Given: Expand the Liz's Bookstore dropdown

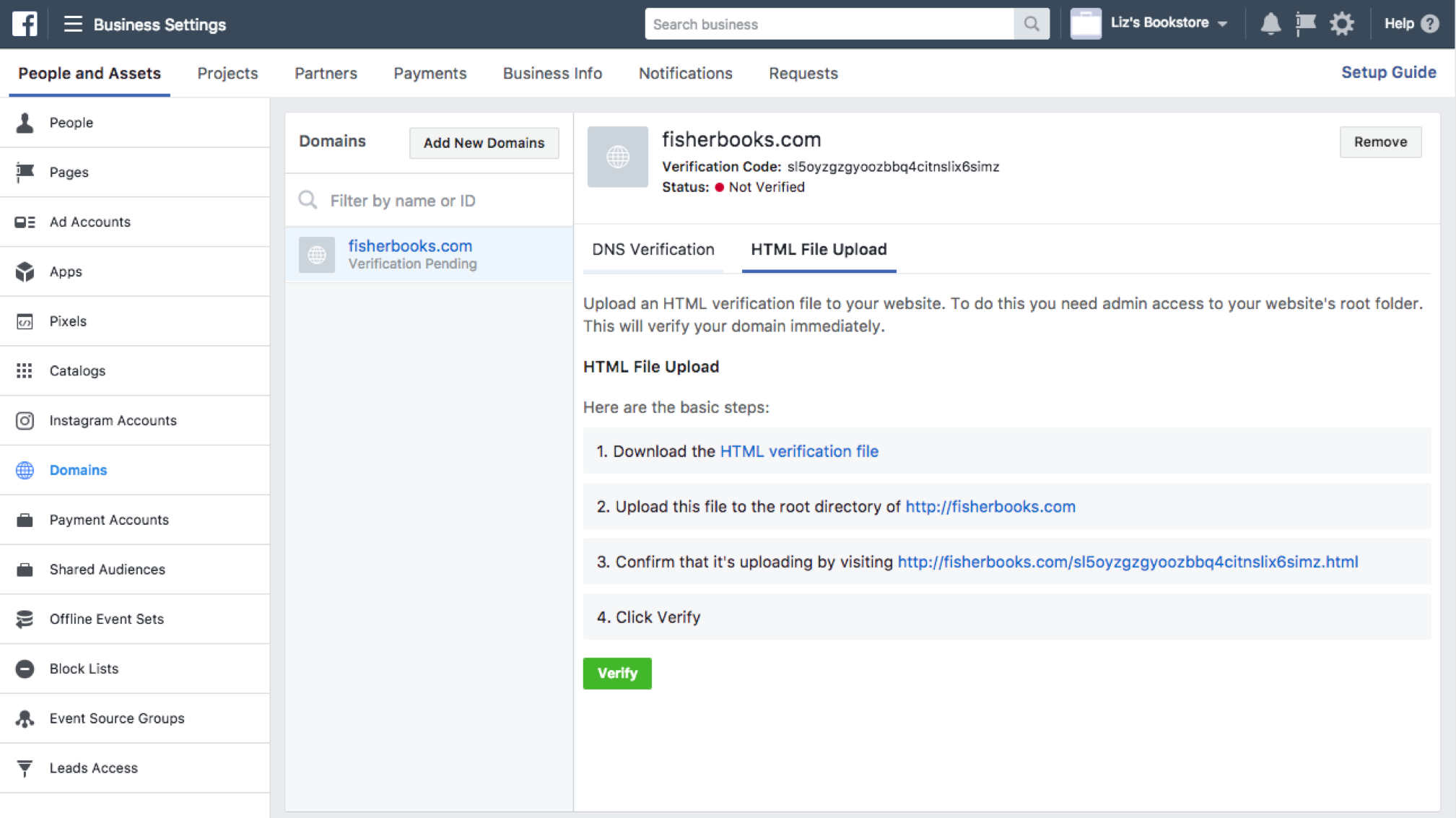Looking at the screenshot, I should (x=1223, y=24).
